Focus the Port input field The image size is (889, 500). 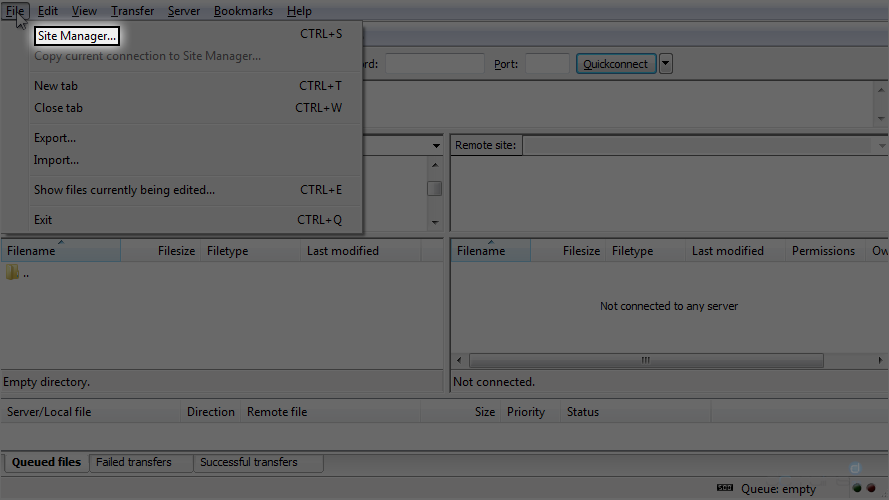(x=547, y=63)
